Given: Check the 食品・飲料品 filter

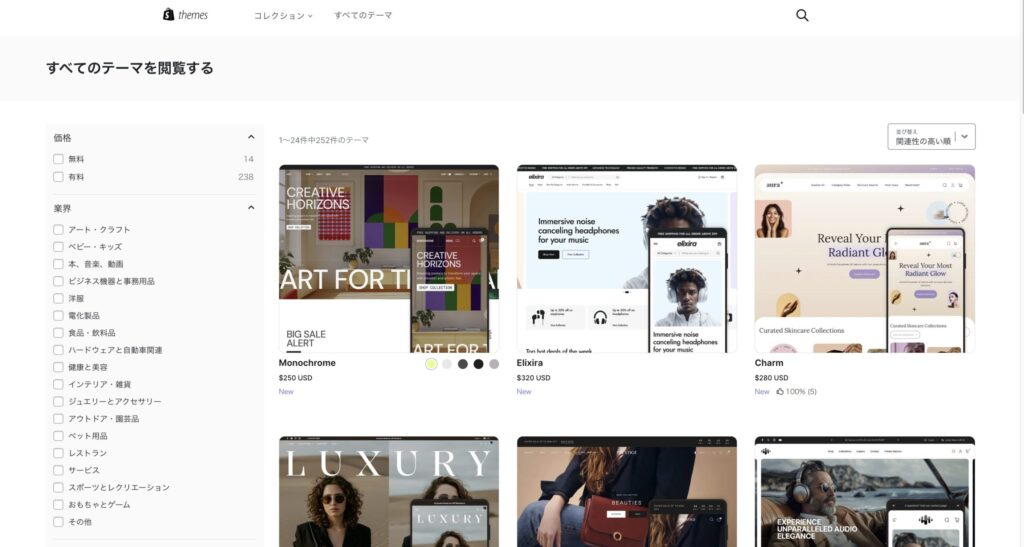Looking at the screenshot, I should click(x=58, y=333).
